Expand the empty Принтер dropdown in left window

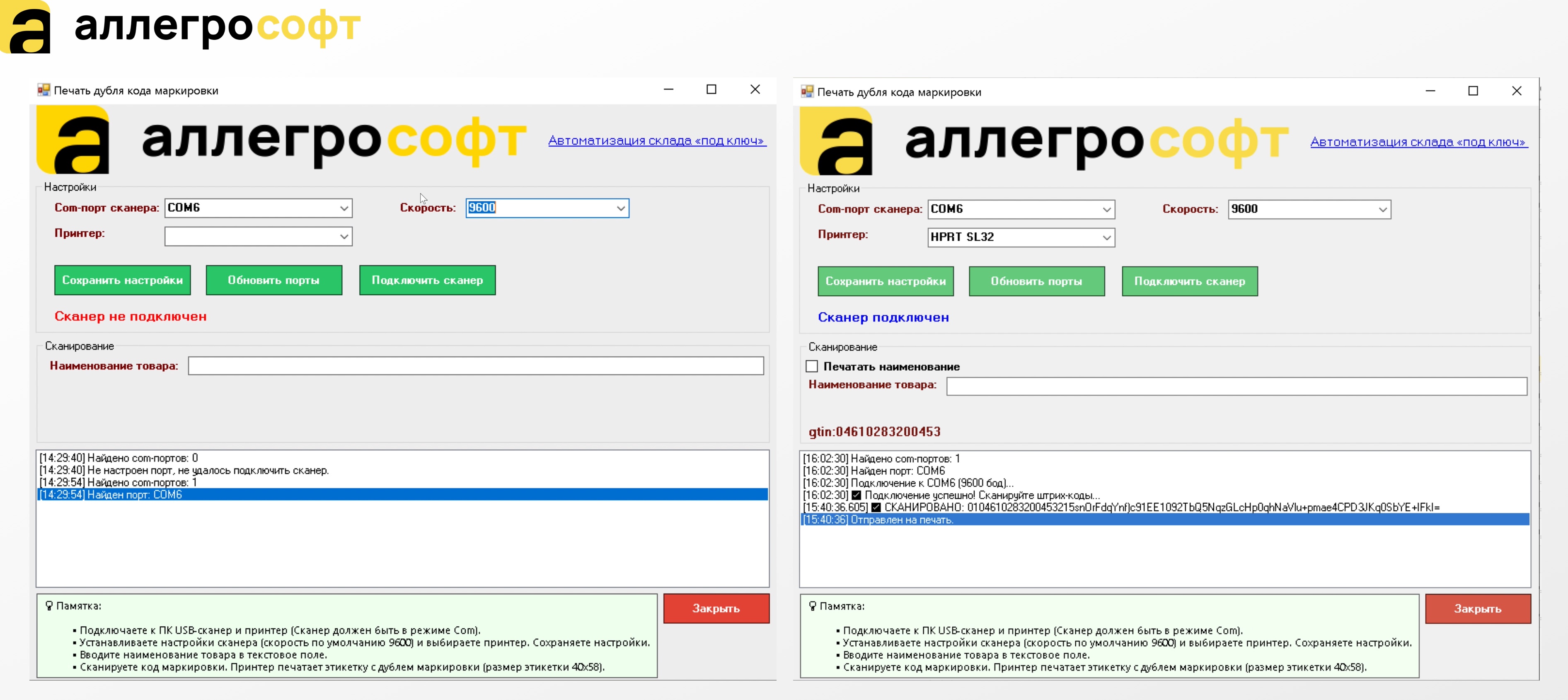click(x=344, y=237)
